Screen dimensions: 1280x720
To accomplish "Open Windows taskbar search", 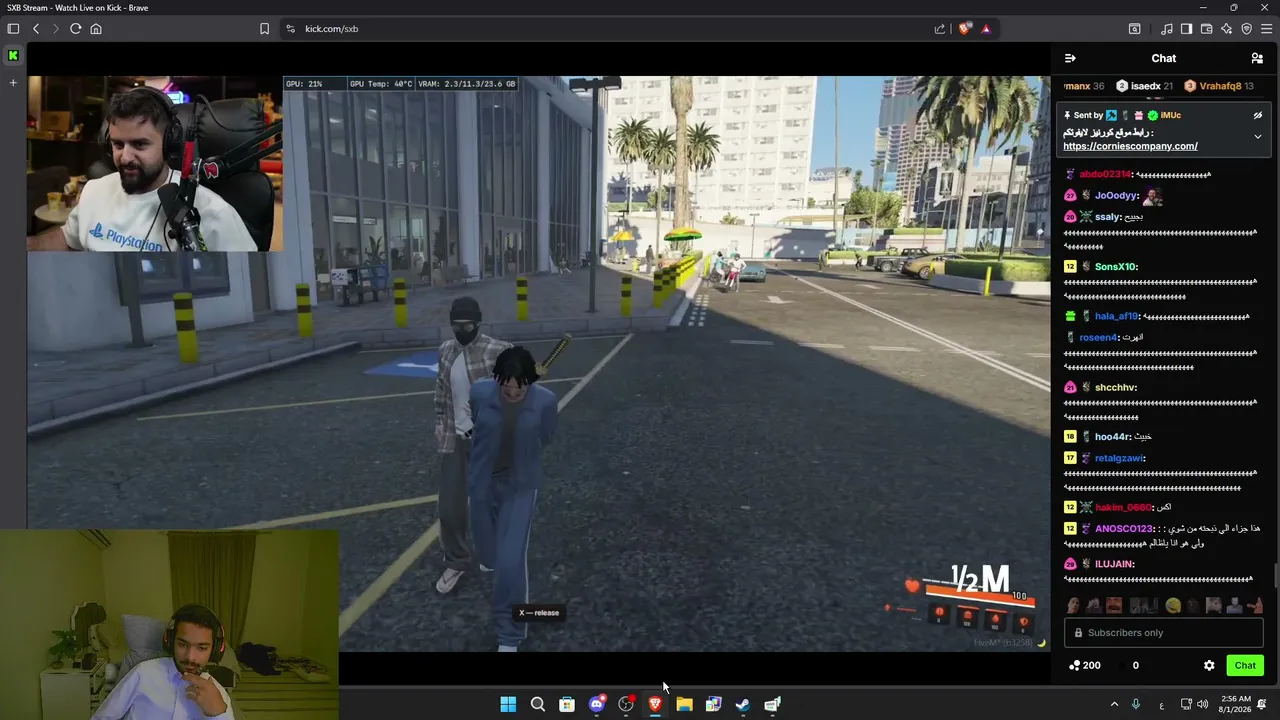I will pos(538,705).
